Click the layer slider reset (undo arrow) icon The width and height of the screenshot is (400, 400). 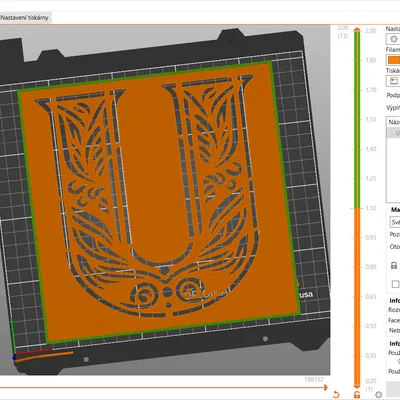[x=336, y=395]
